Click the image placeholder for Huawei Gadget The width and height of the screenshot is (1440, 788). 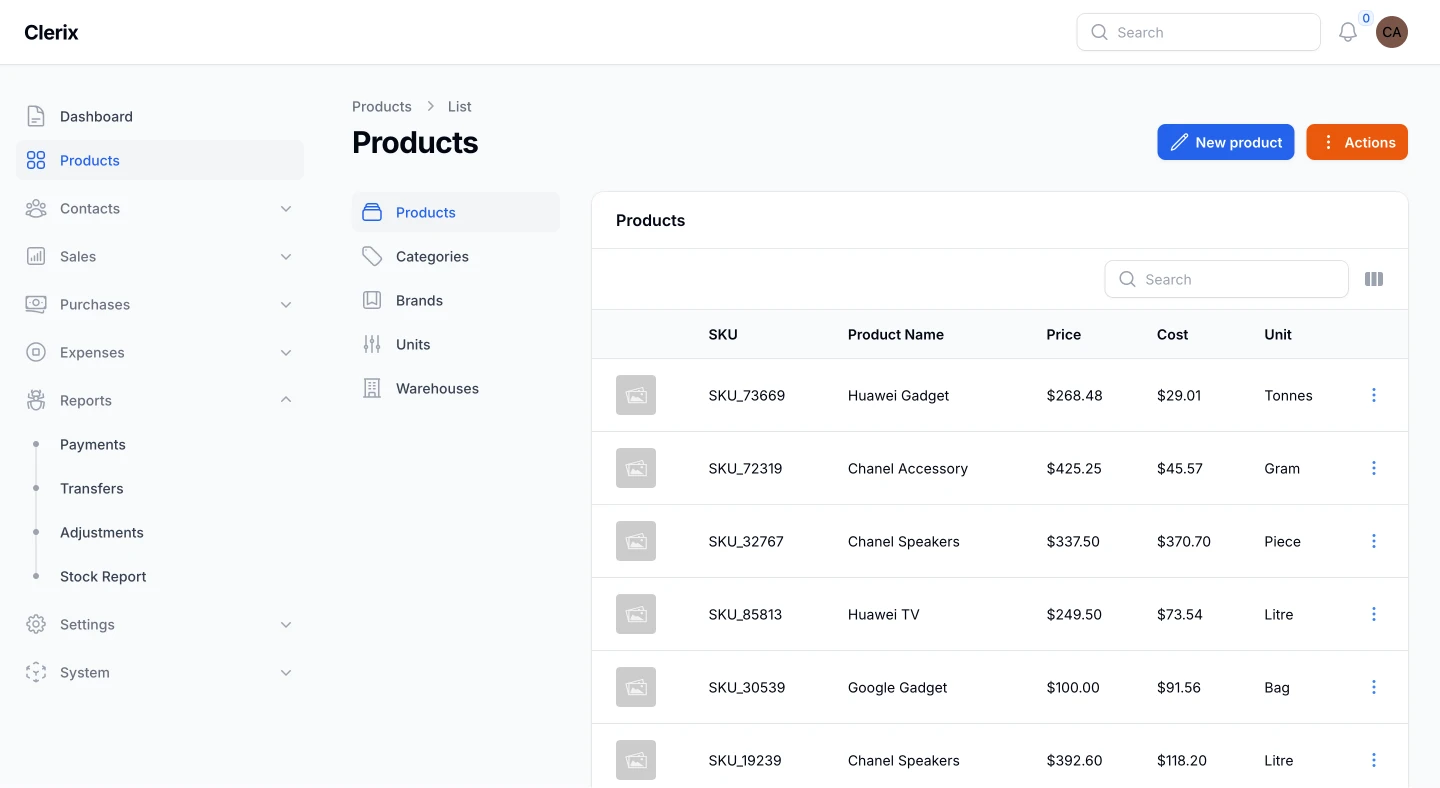coord(636,395)
